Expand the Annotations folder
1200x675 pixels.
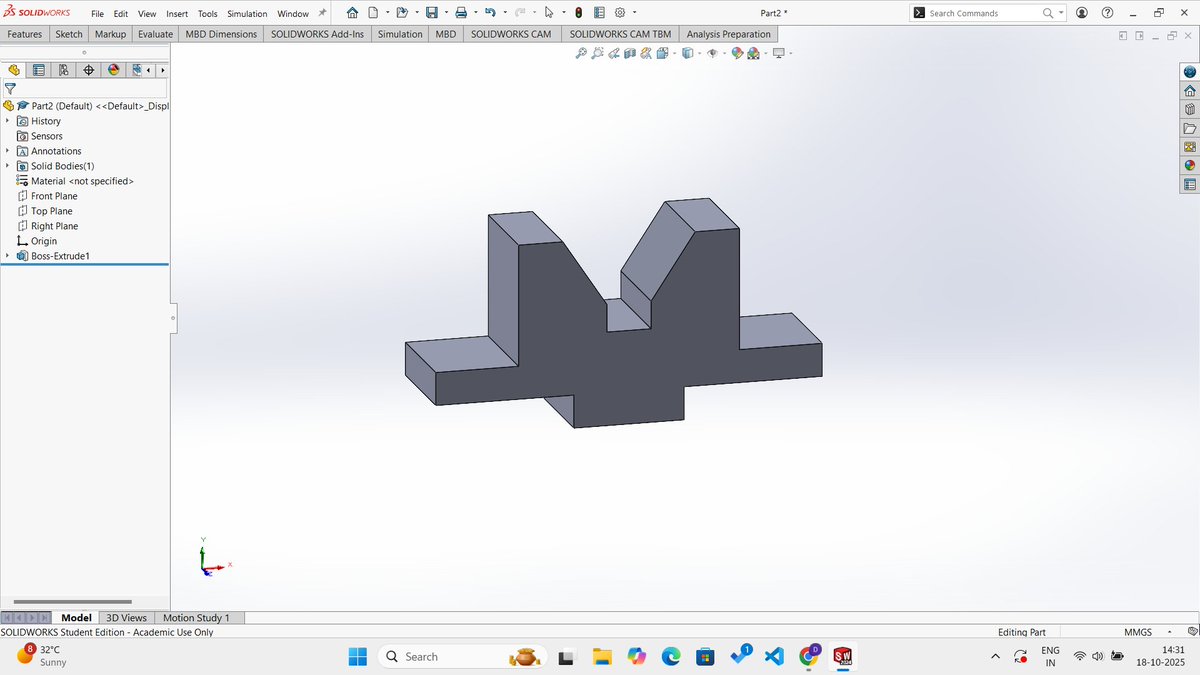8,151
